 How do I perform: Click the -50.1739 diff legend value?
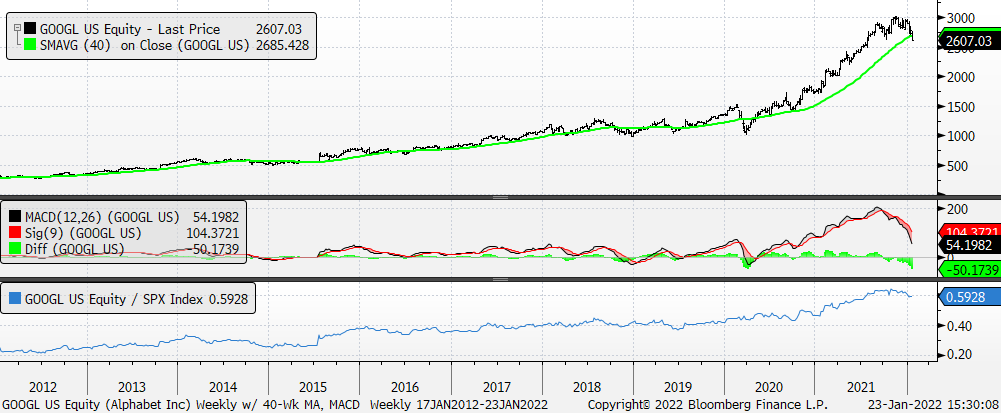pyautogui.click(x=212, y=248)
